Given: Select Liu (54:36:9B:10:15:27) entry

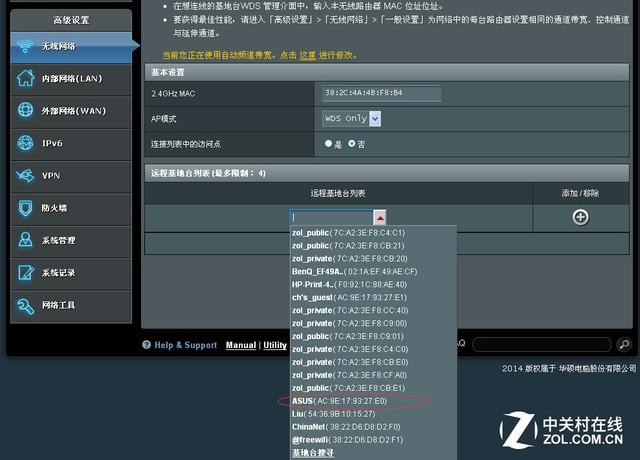Looking at the screenshot, I should point(333,414).
